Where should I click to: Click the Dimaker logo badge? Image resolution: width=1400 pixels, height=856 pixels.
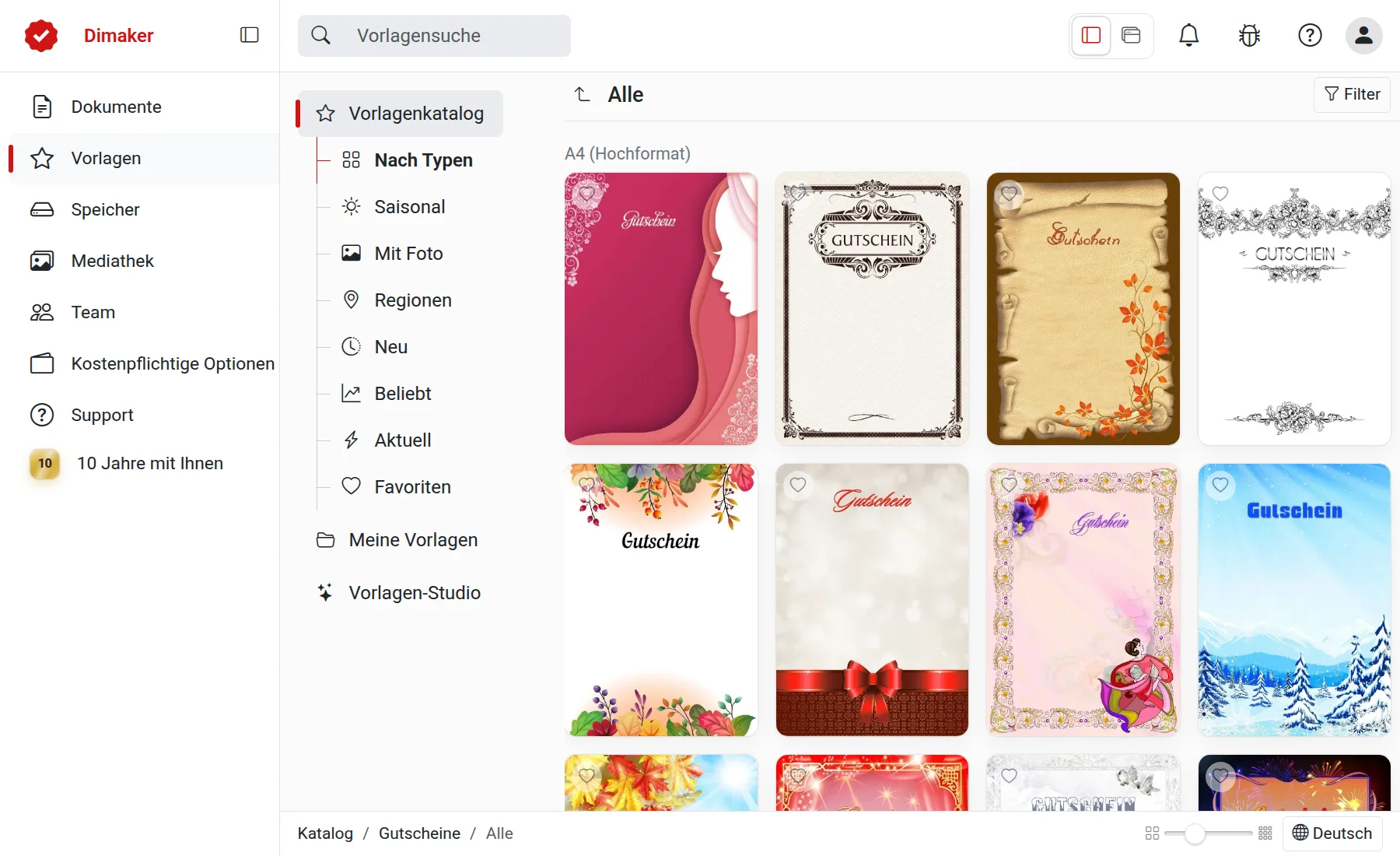click(x=41, y=35)
